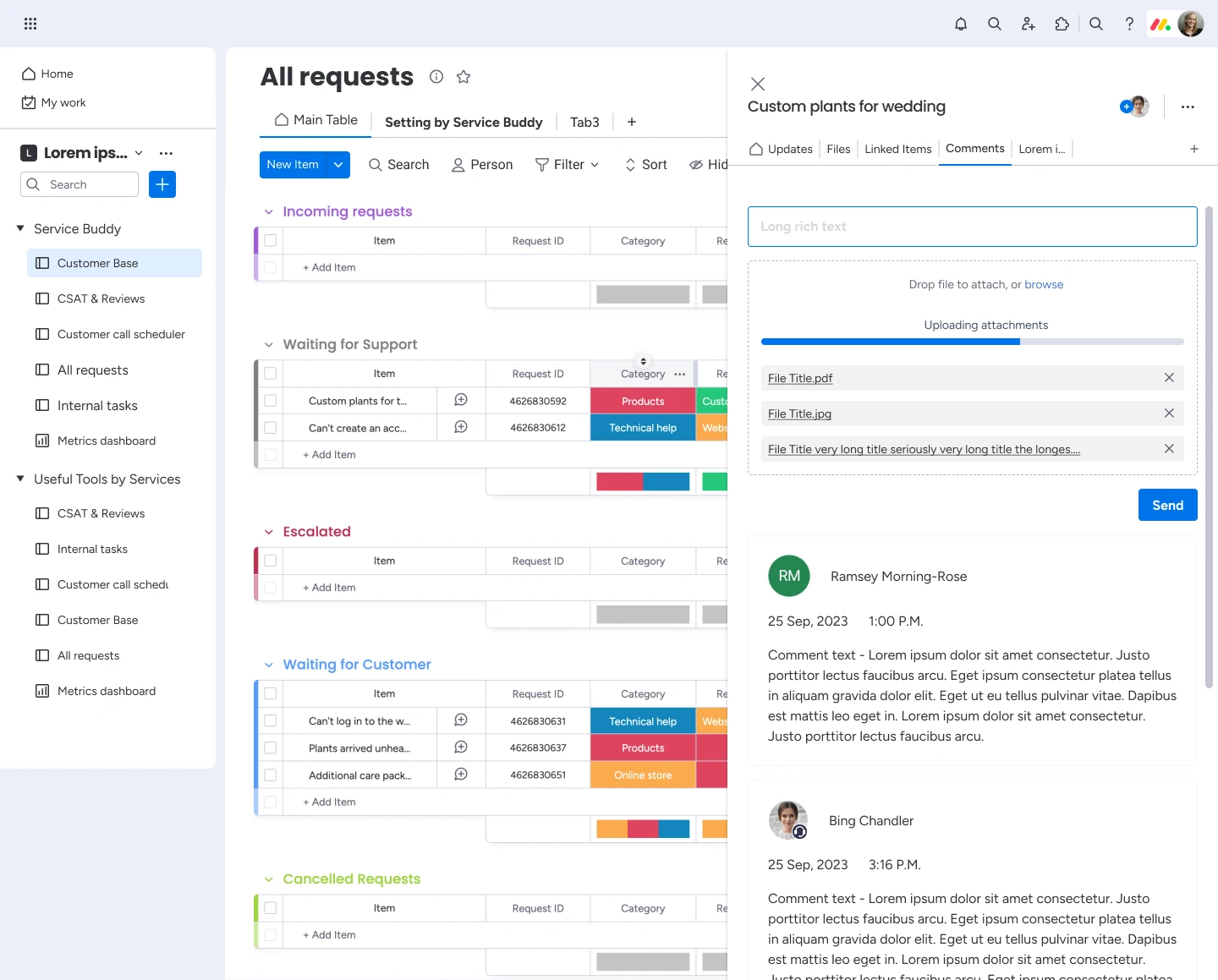Open the Tab3 view
Screen dimensions: 1218x980
tap(584, 123)
